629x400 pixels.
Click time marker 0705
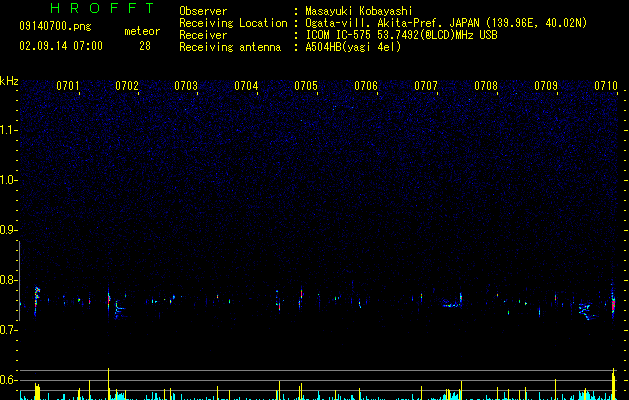[x=306, y=86]
